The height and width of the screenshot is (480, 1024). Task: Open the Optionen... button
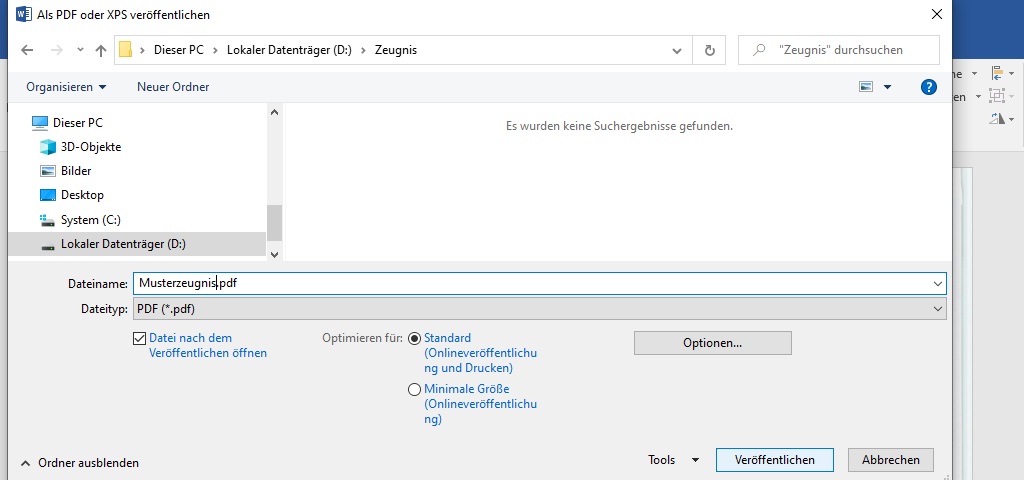(x=712, y=343)
